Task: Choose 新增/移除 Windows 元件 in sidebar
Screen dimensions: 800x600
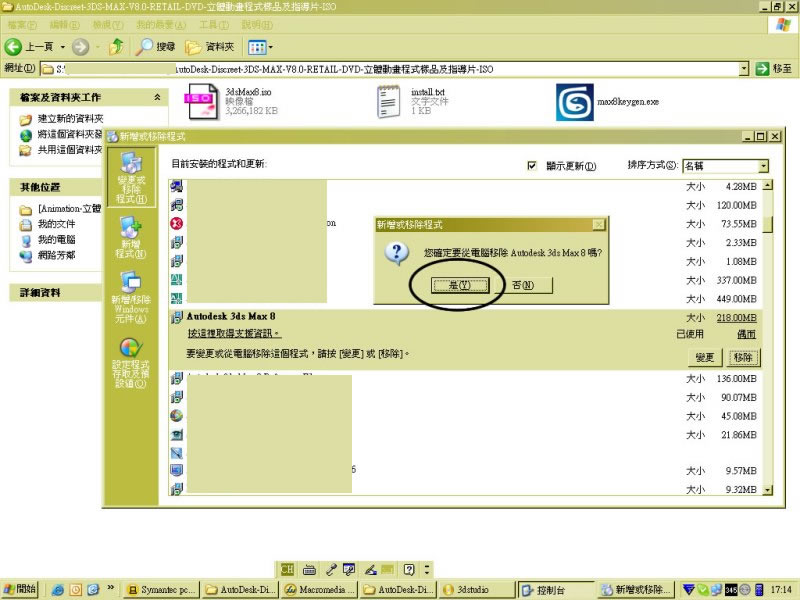Action: click(x=131, y=297)
